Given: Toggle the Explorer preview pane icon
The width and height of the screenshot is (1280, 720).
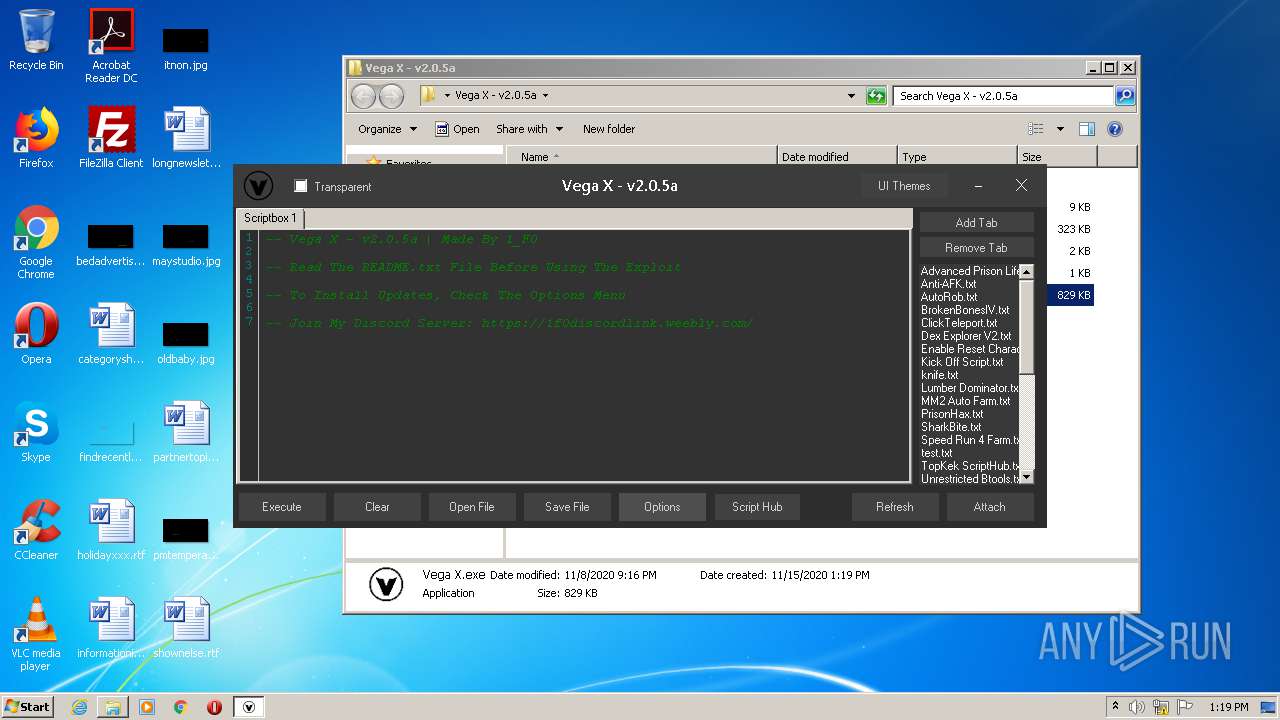Looking at the screenshot, I should [1087, 129].
